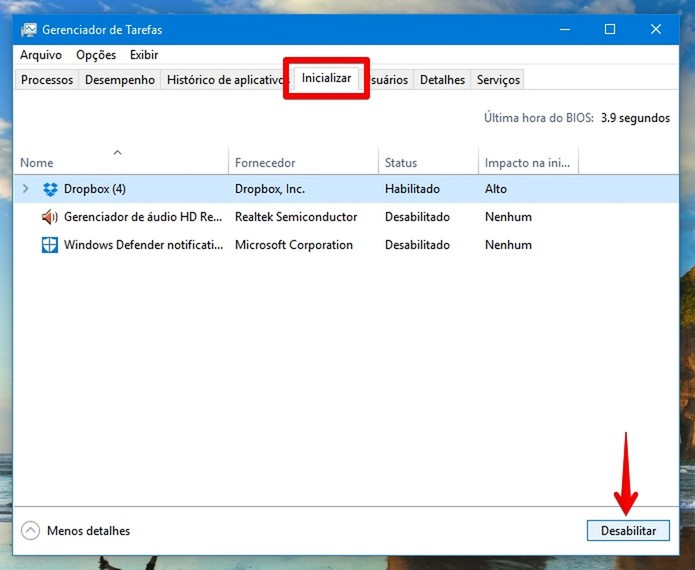Open the Histórico de aplicativos tab

(224, 80)
